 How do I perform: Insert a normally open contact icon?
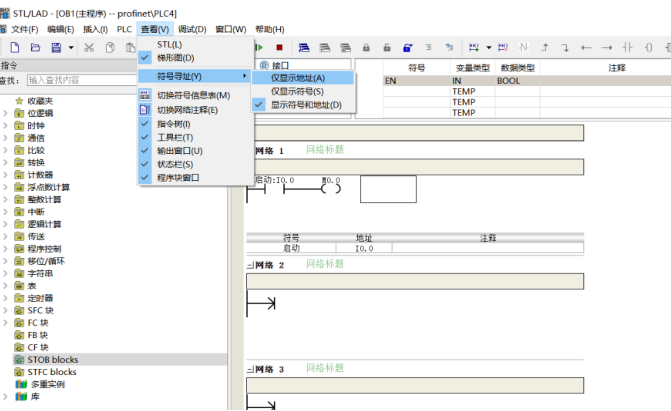click(628, 48)
